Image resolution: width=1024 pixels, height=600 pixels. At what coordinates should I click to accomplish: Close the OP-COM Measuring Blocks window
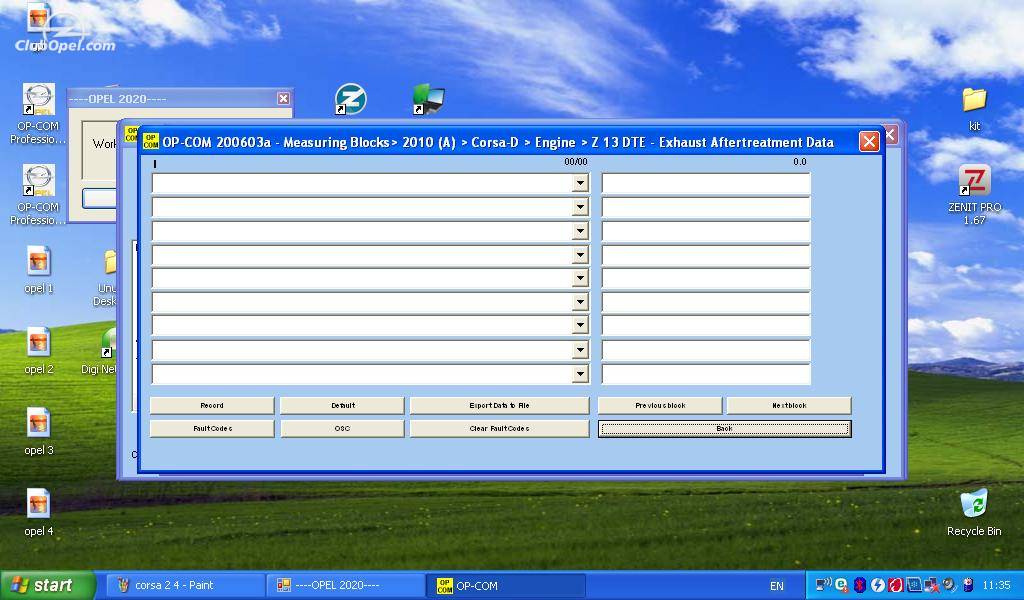(x=869, y=142)
